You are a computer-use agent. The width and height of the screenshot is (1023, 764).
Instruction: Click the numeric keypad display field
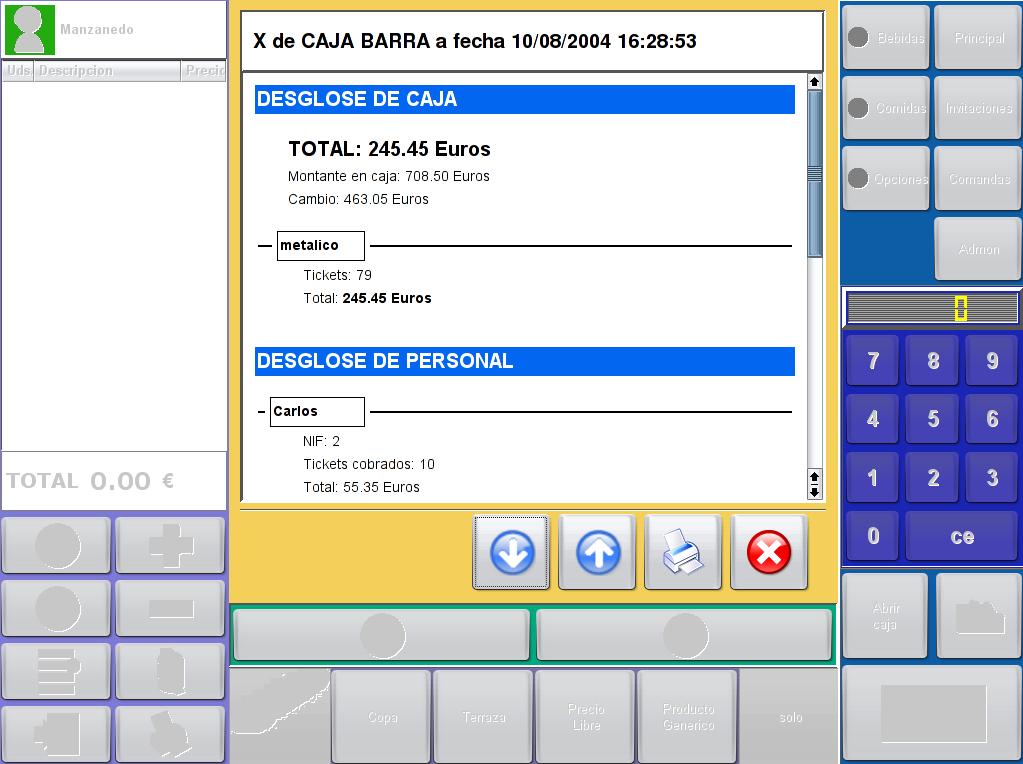[x=932, y=308]
